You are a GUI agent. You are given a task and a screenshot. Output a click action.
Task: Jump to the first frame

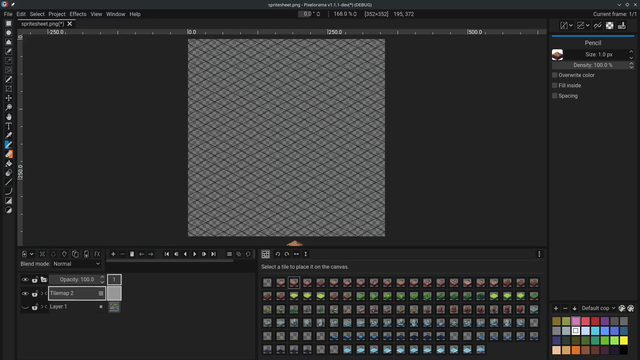point(167,254)
